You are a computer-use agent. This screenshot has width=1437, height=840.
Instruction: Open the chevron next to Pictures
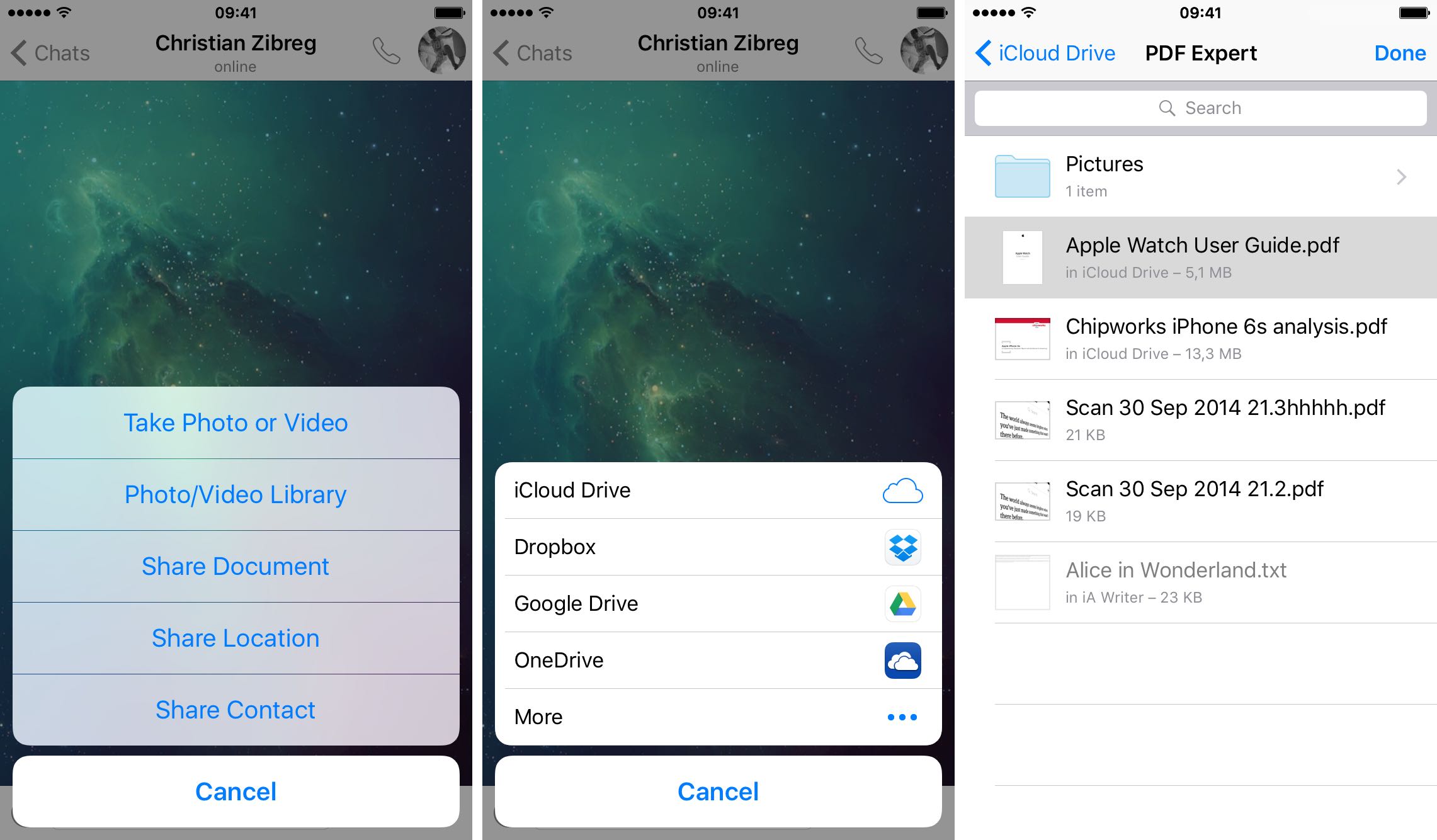[x=1401, y=177]
